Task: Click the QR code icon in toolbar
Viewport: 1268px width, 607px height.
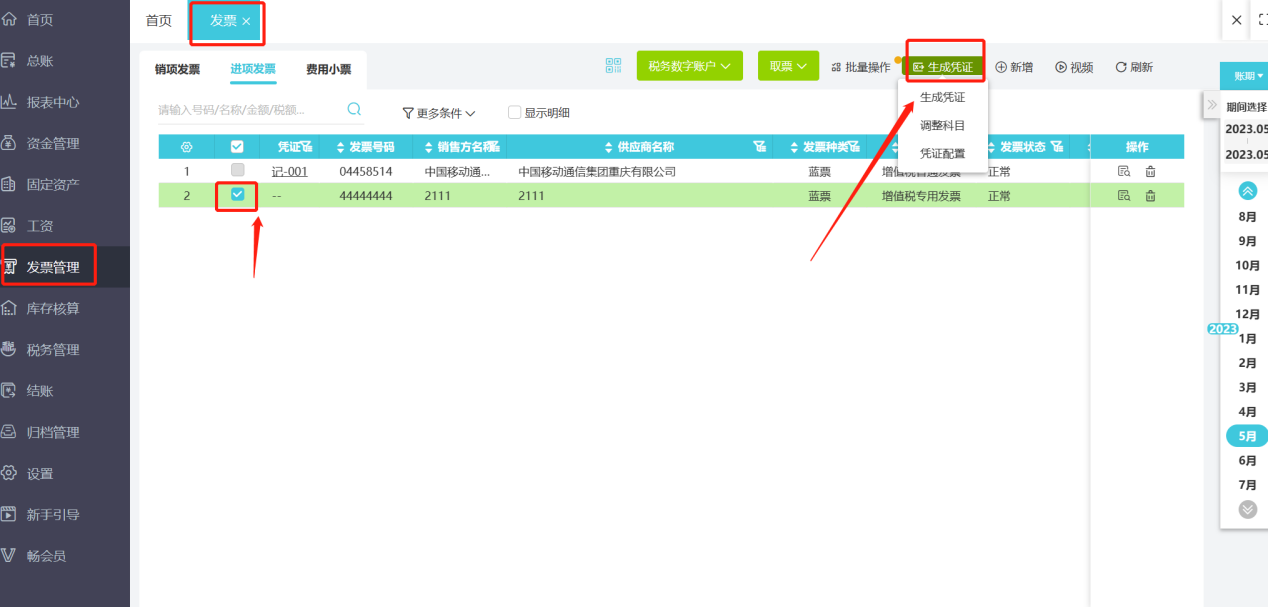Action: (613, 66)
